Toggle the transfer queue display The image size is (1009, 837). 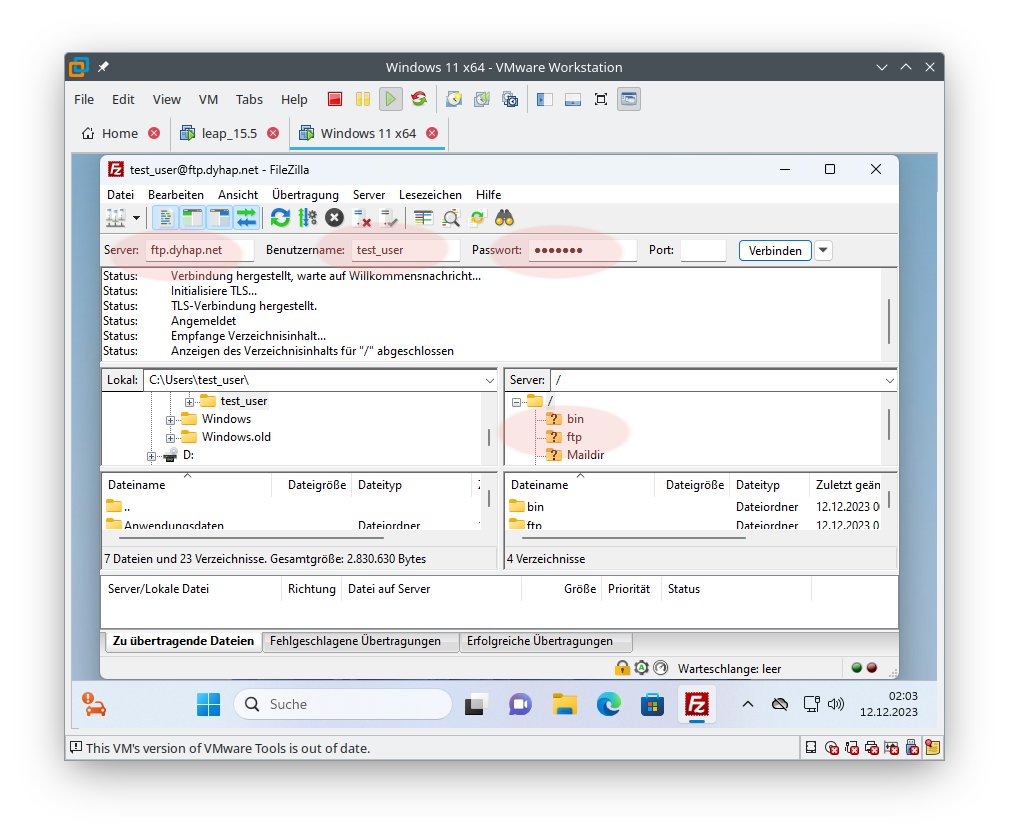click(x=246, y=217)
